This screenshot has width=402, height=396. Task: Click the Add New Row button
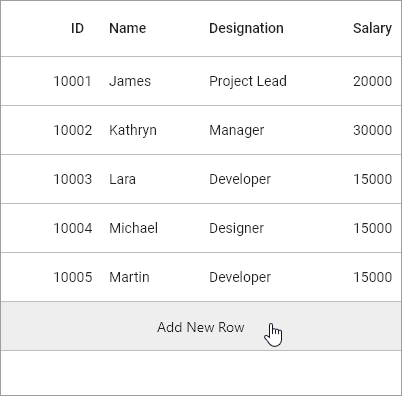[x=201, y=326]
